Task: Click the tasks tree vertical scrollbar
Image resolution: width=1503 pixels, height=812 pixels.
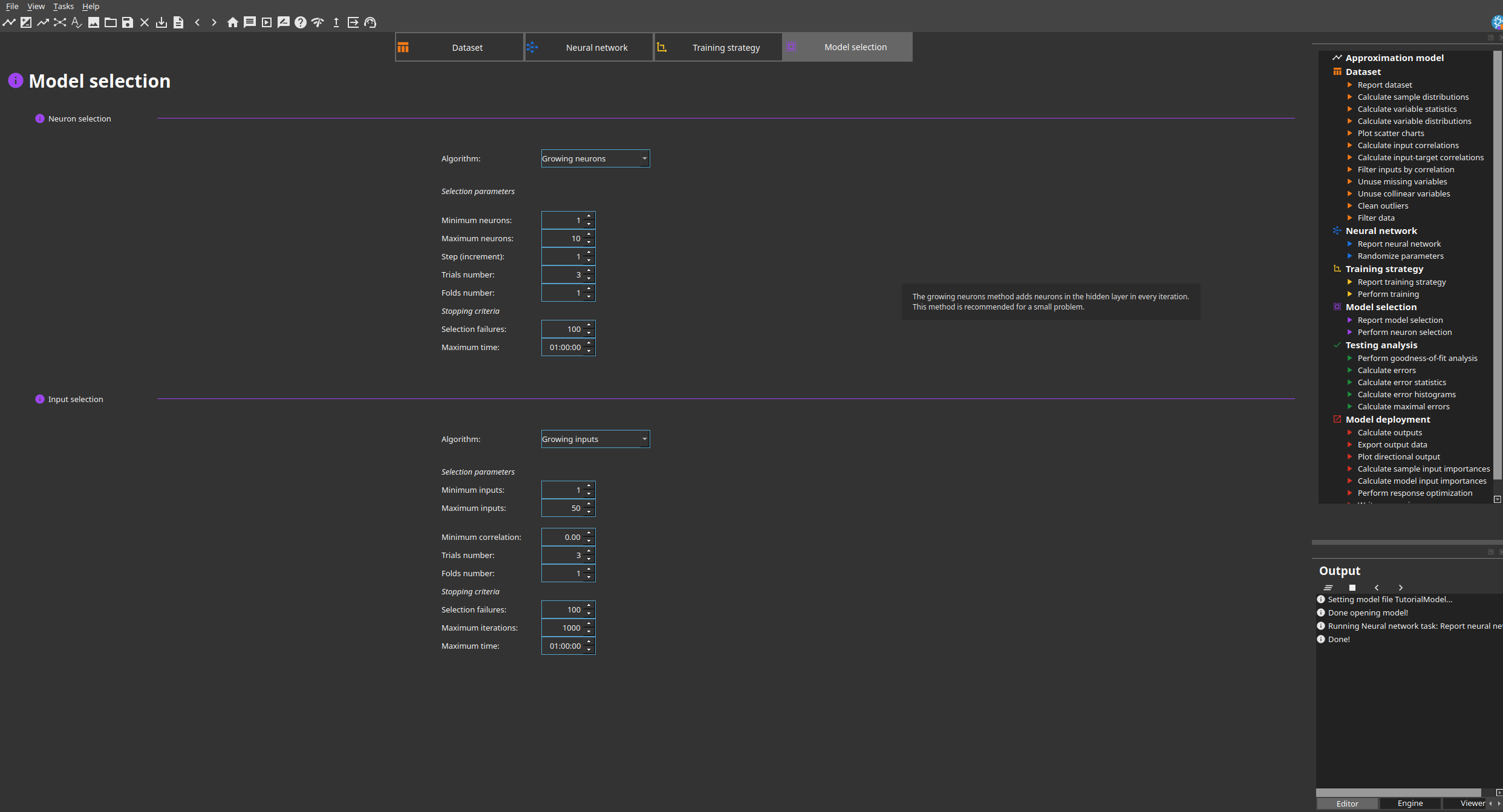Action: click(1497, 265)
